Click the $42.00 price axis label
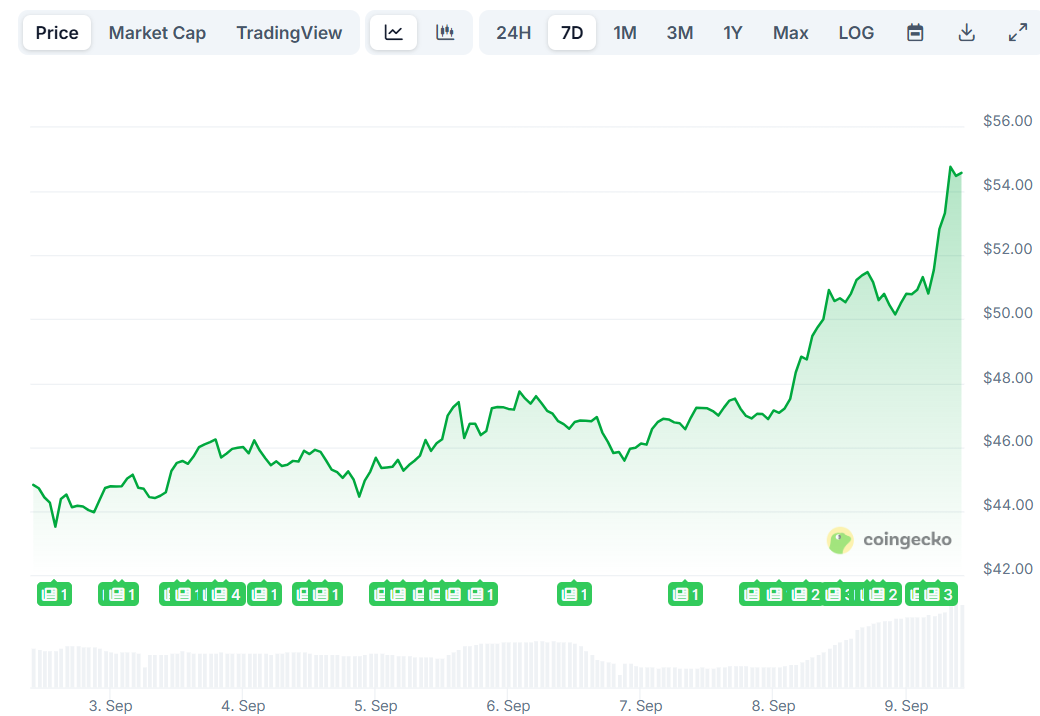The width and height of the screenshot is (1040, 716). (1008, 568)
